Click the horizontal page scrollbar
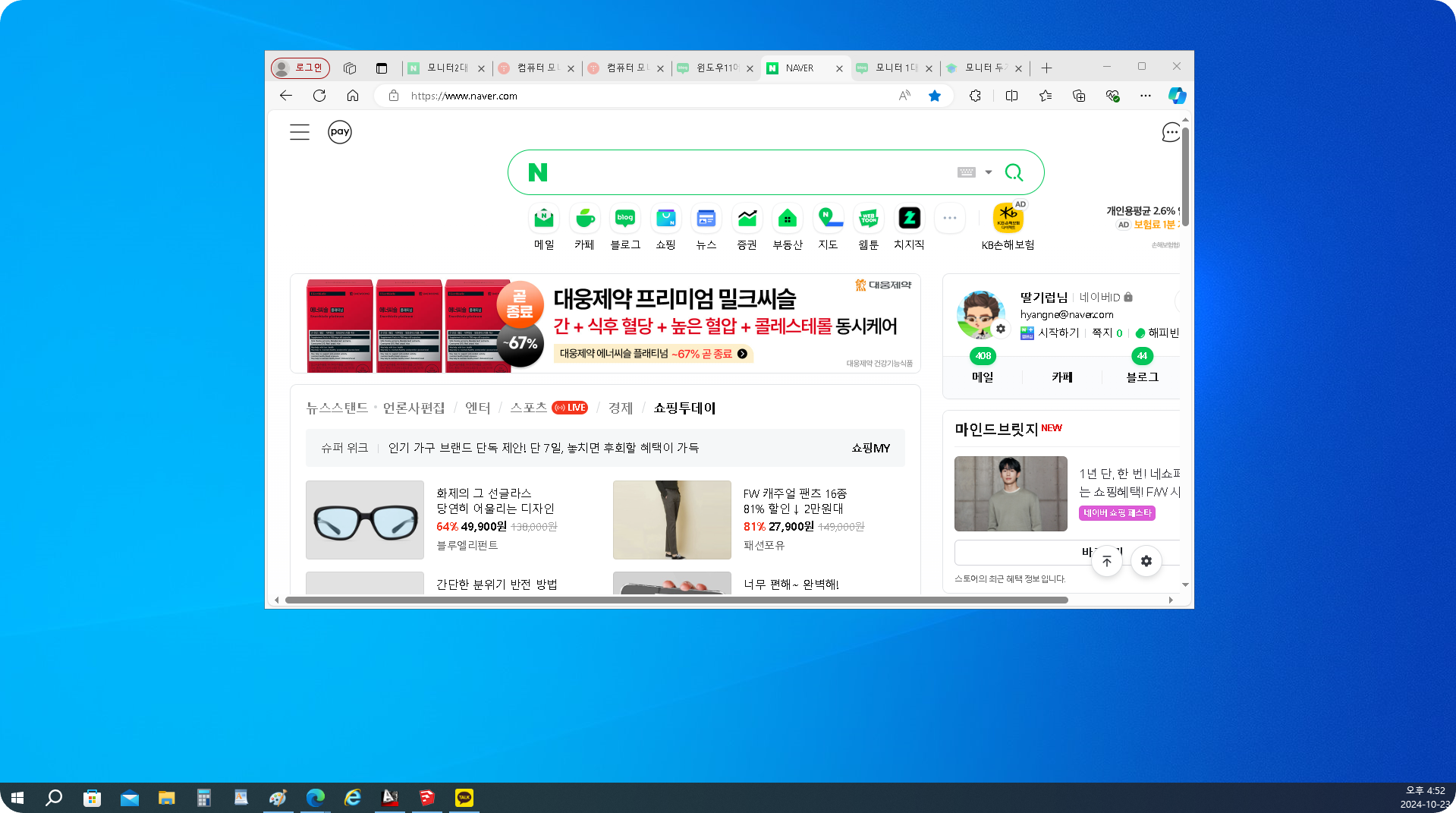Viewport: 1456px width, 813px height. [677, 600]
